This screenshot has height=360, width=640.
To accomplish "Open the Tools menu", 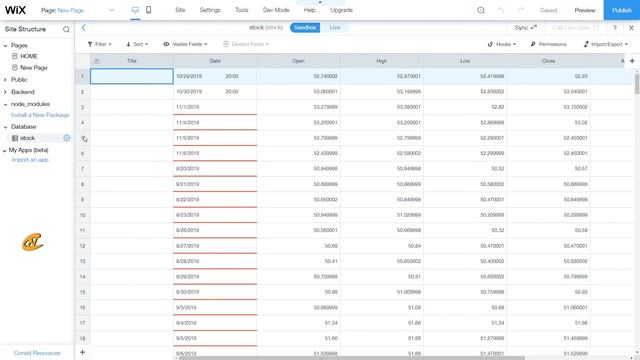I will tap(242, 10).
